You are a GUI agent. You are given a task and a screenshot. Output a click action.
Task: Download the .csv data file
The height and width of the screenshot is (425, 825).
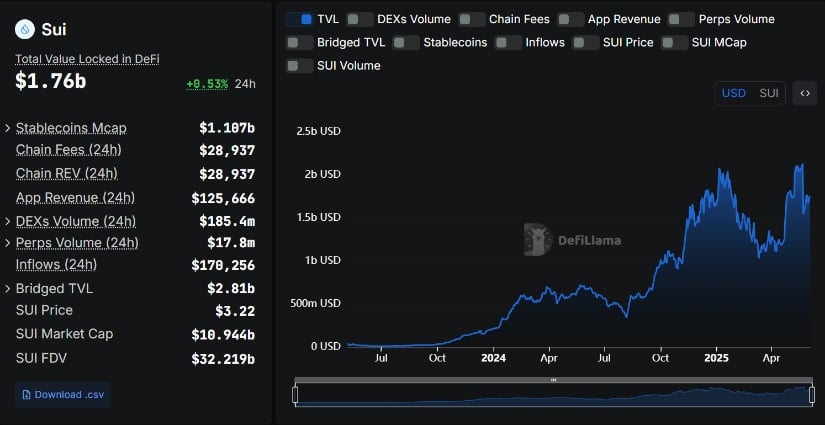63,394
